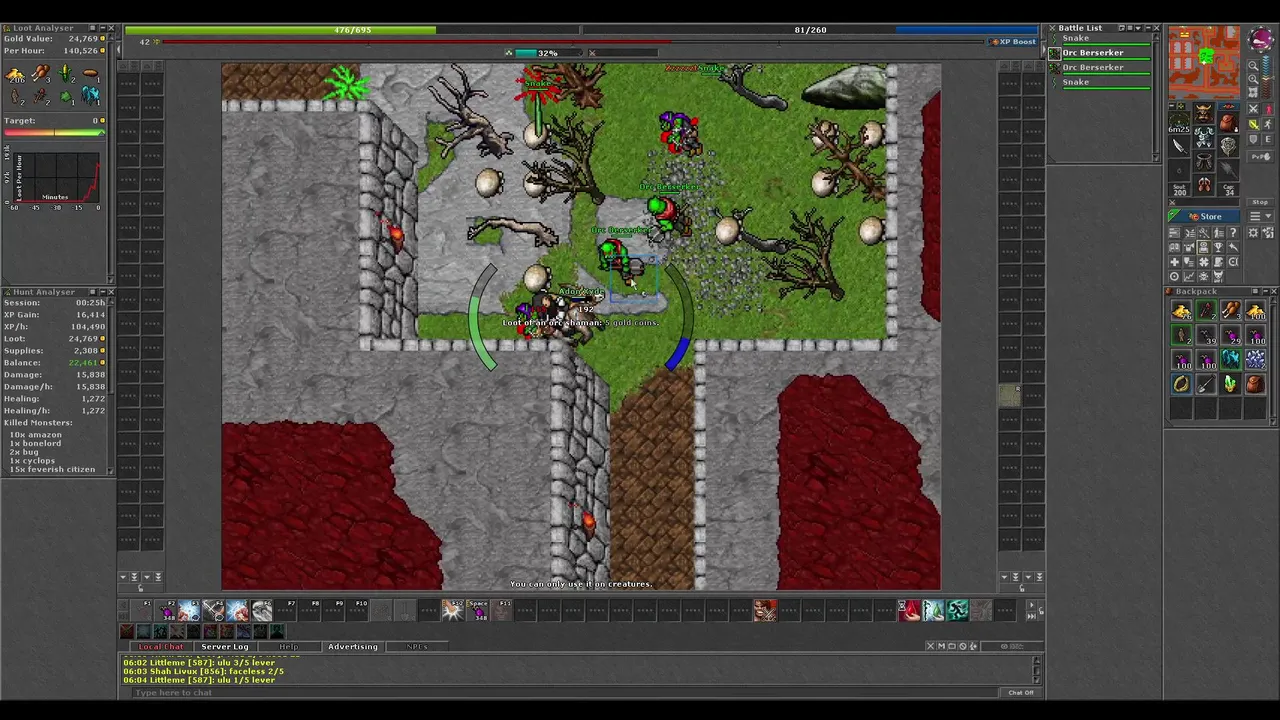Click the XP Boost button

[1013, 42]
